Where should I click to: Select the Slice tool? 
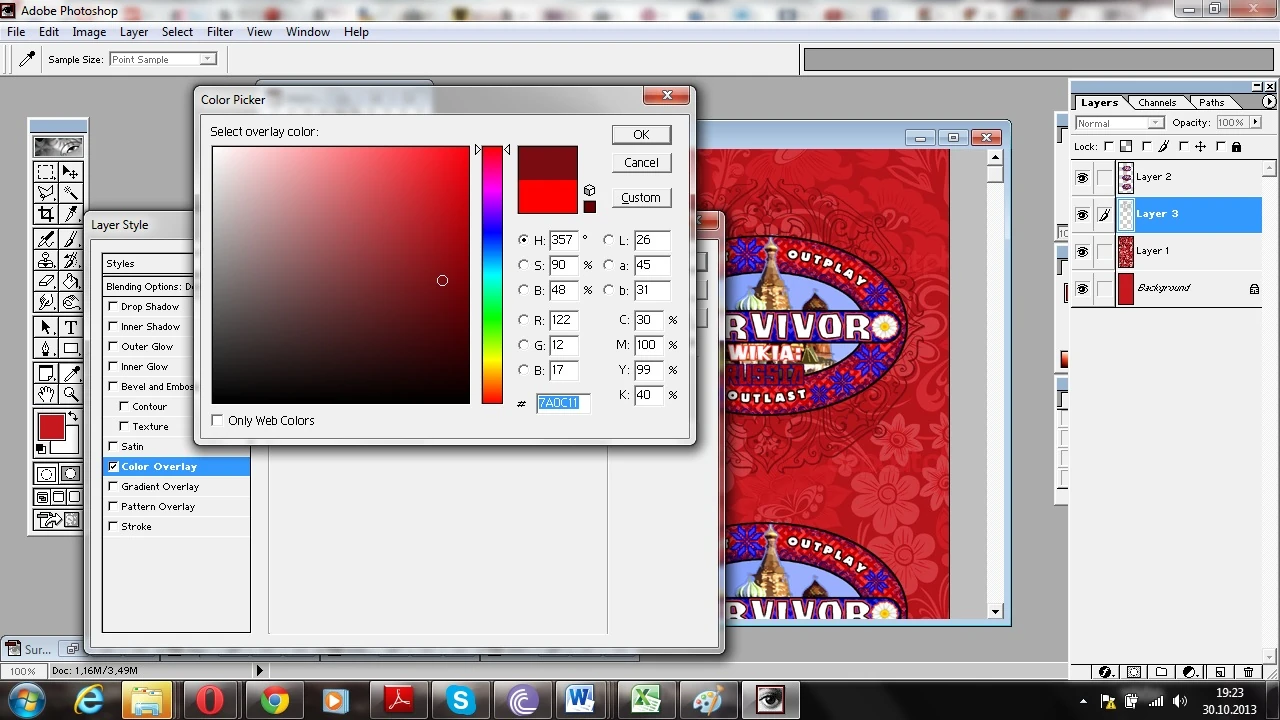70,214
